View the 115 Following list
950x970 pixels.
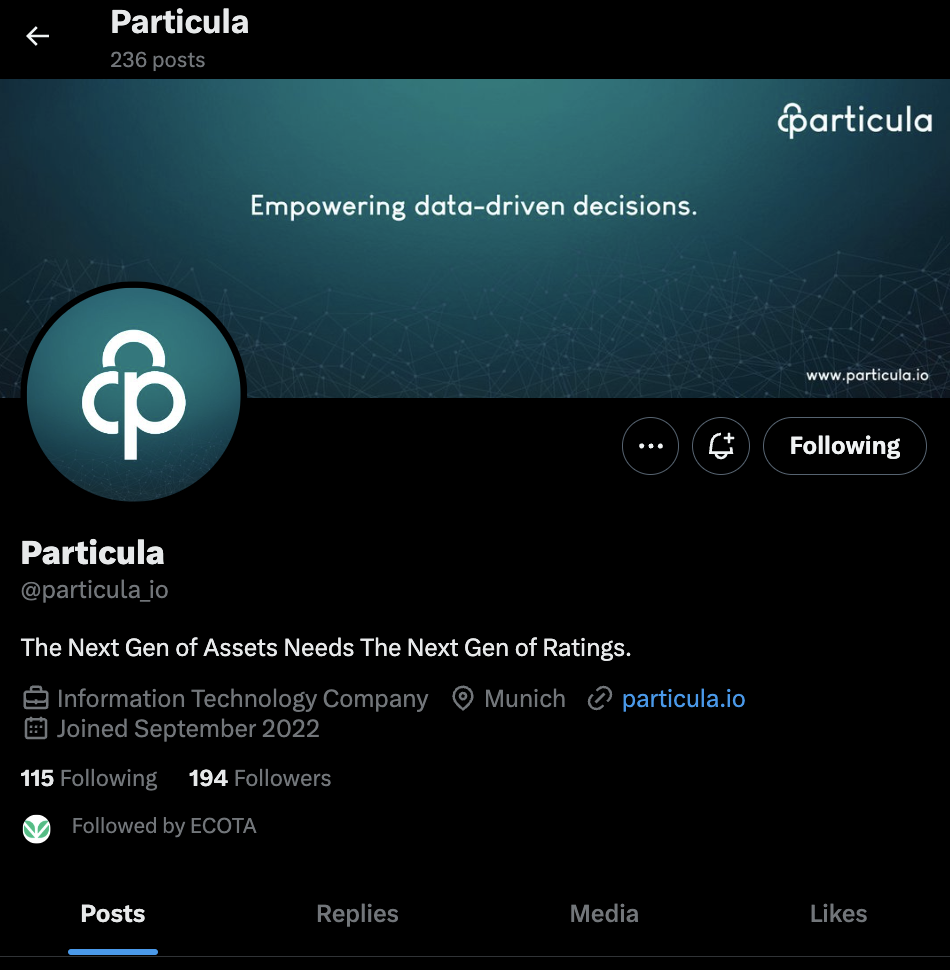pyautogui.click(x=89, y=778)
